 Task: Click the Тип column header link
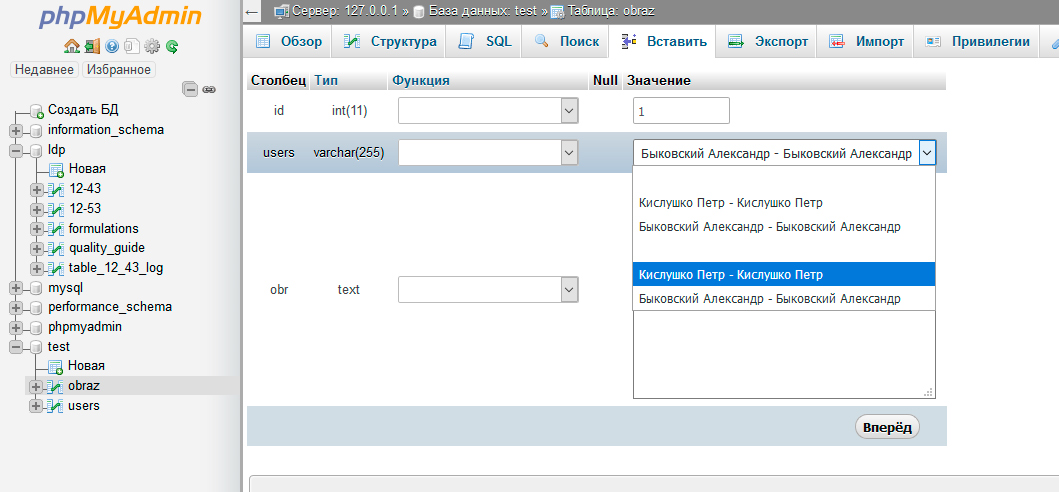[326, 81]
